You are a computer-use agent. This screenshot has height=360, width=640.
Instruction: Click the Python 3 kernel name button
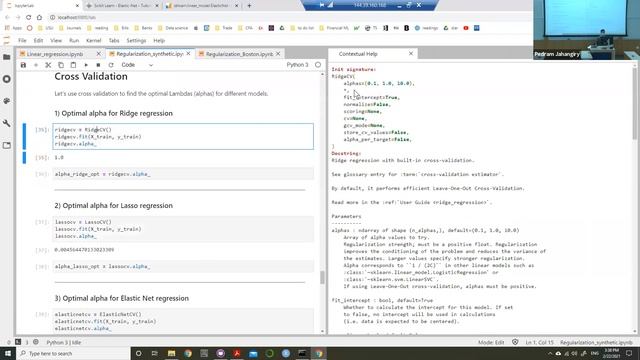297,65
